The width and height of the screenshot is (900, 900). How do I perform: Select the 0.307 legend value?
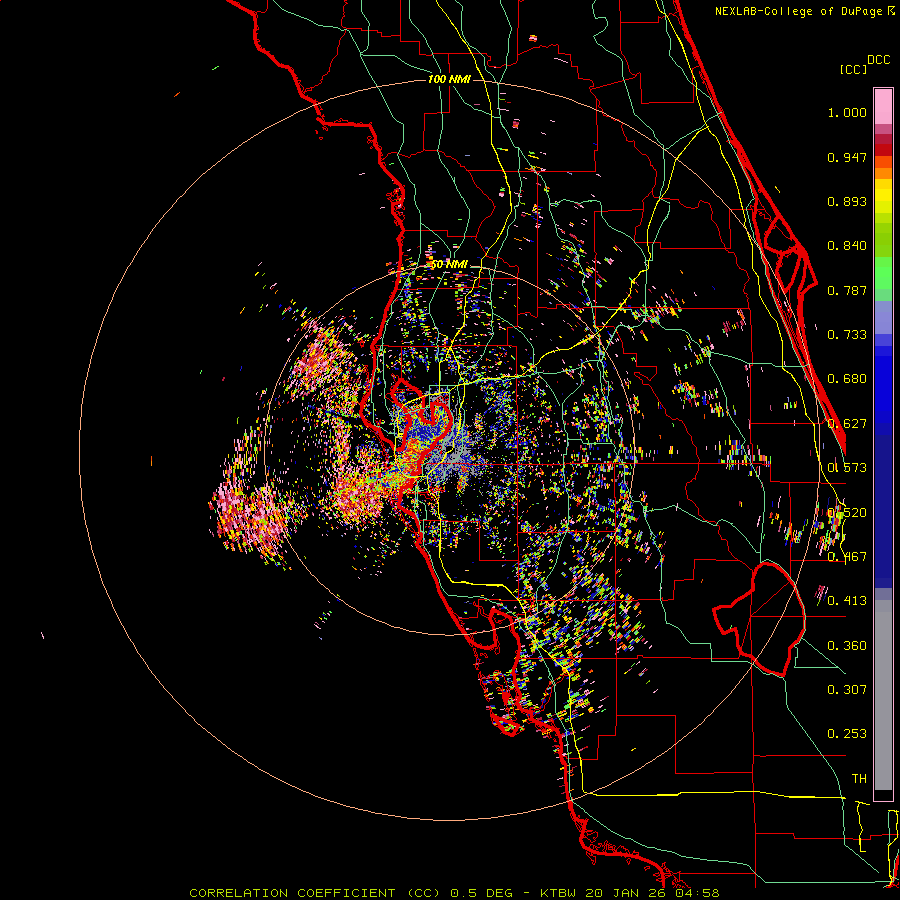[x=847, y=690]
